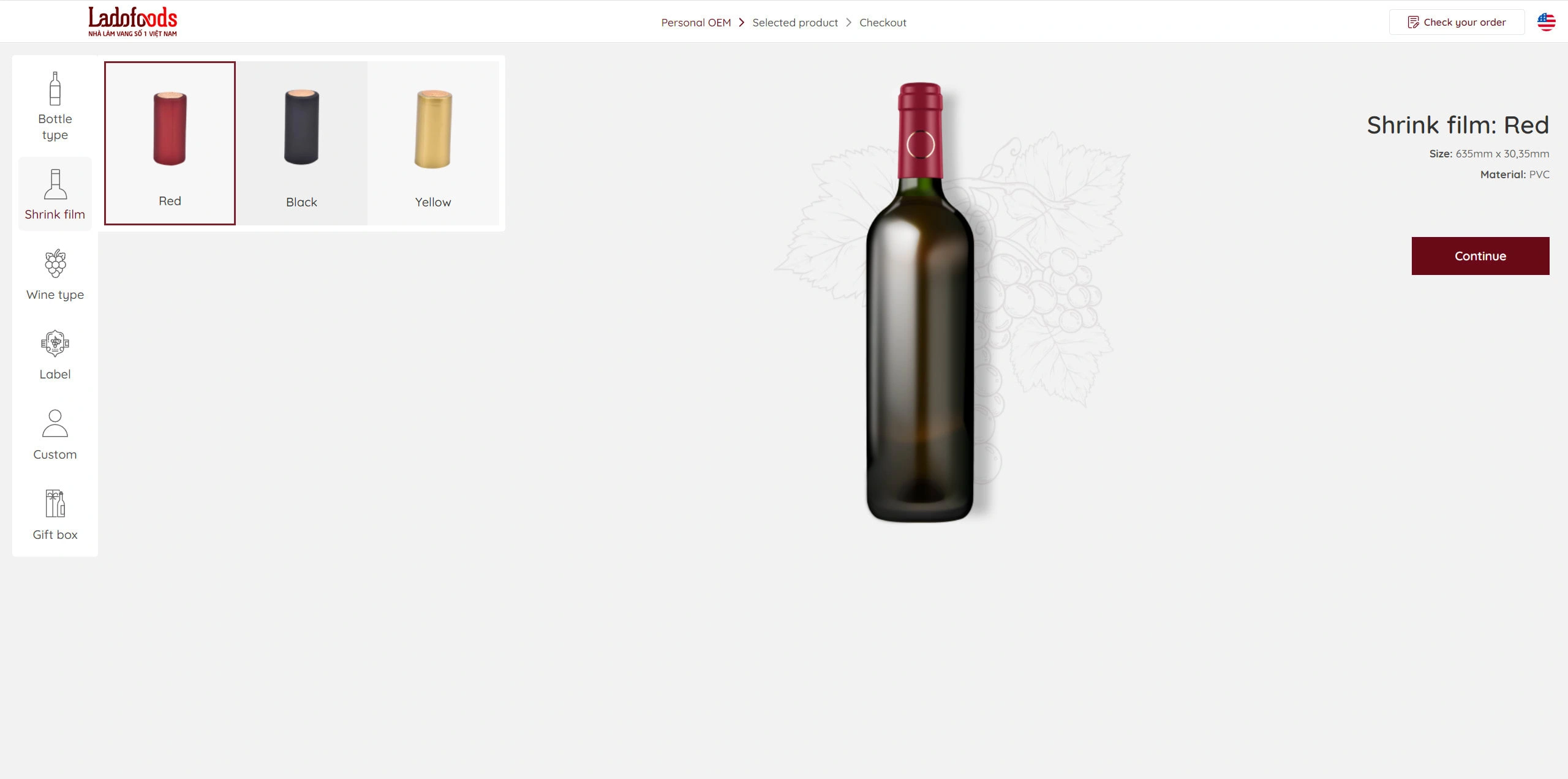Click the chevron before Checkout
This screenshot has height=779, width=1568.
pyautogui.click(x=849, y=23)
